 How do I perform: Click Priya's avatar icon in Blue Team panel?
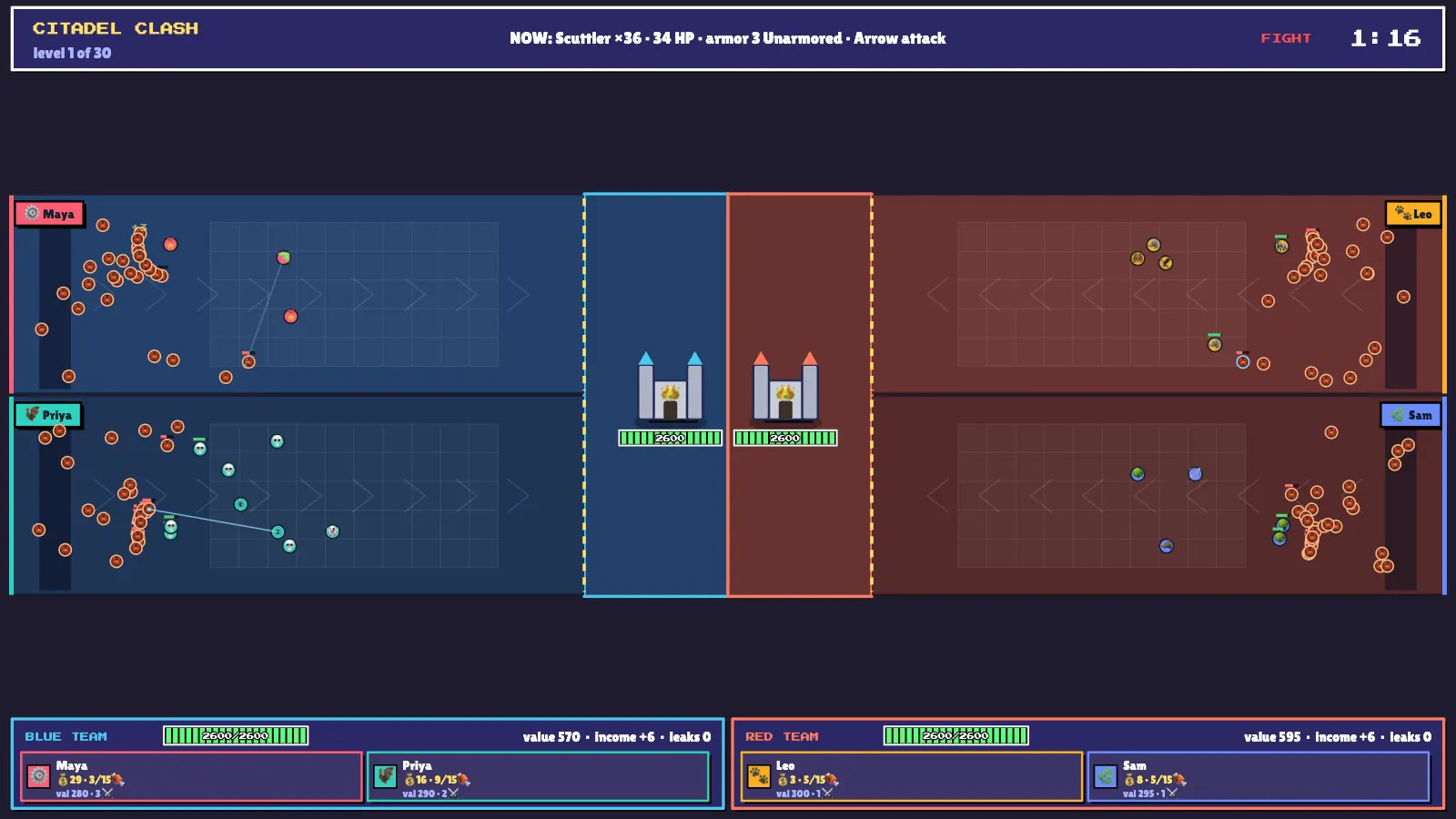pos(385,776)
